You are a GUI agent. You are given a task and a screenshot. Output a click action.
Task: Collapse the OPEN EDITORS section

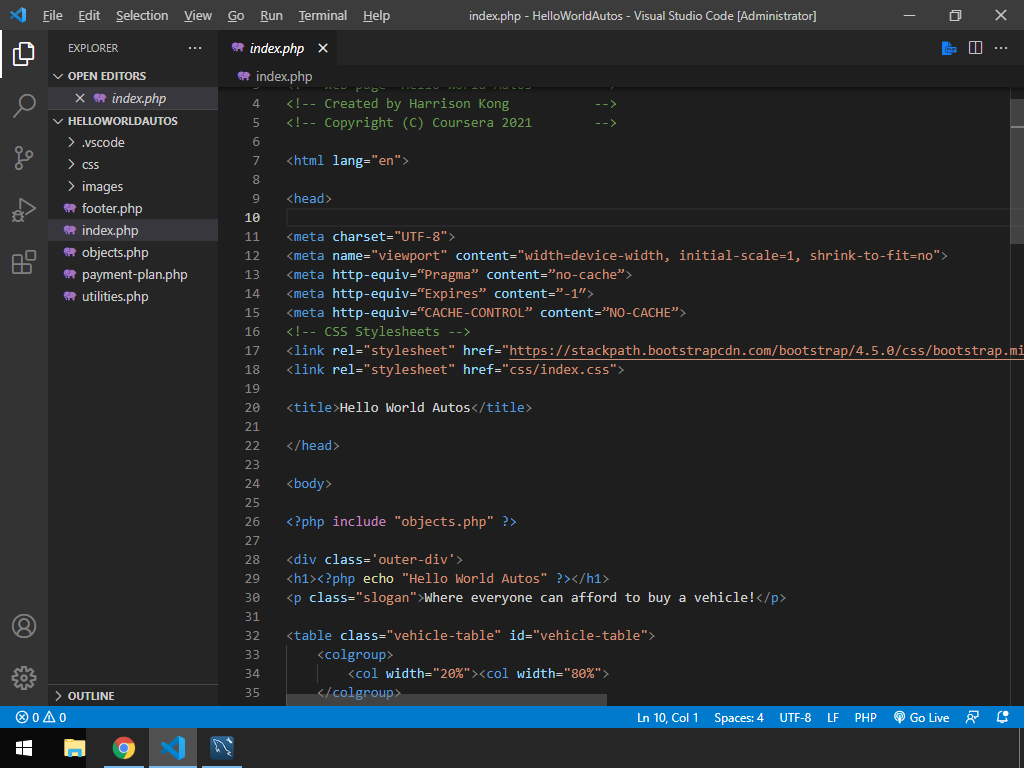(x=106, y=76)
